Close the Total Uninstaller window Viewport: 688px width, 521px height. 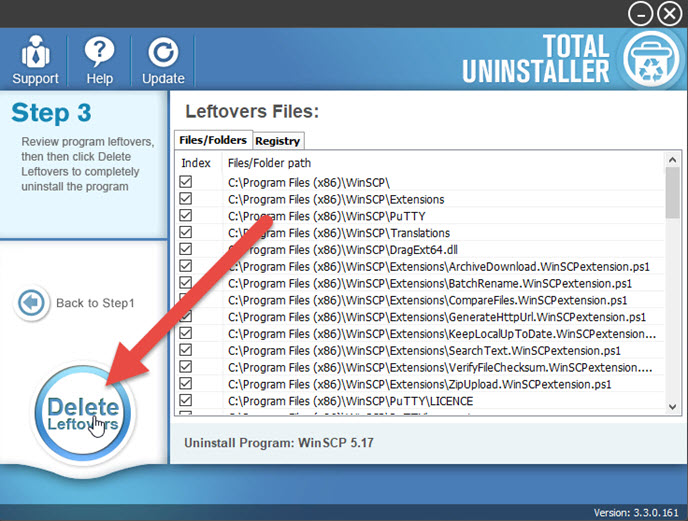click(670, 14)
